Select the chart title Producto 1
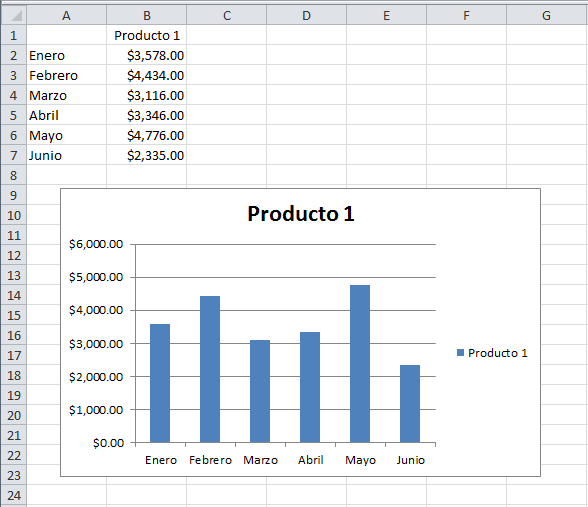588x507 pixels. tap(301, 214)
